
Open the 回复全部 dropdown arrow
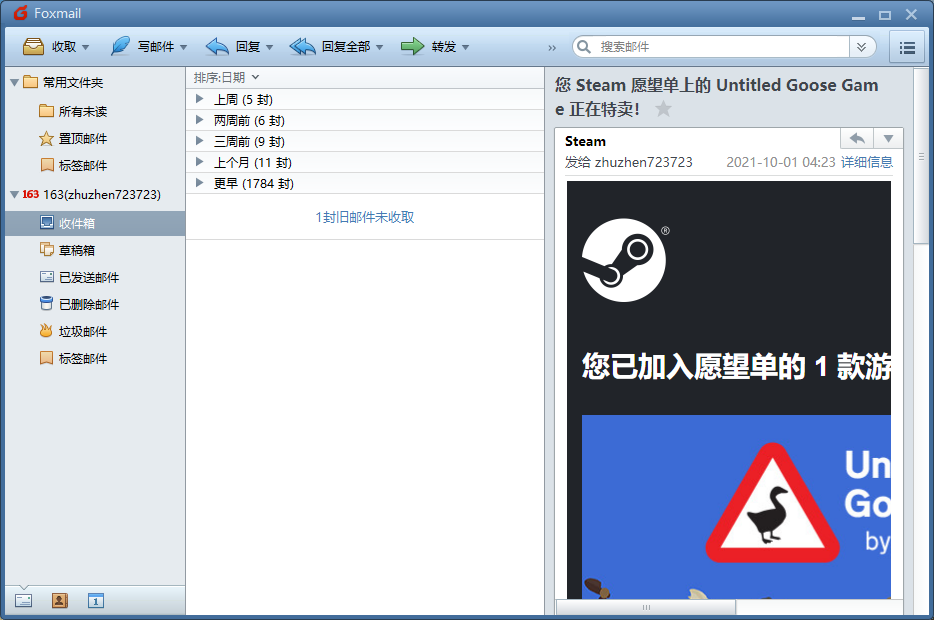(x=379, y=47)
